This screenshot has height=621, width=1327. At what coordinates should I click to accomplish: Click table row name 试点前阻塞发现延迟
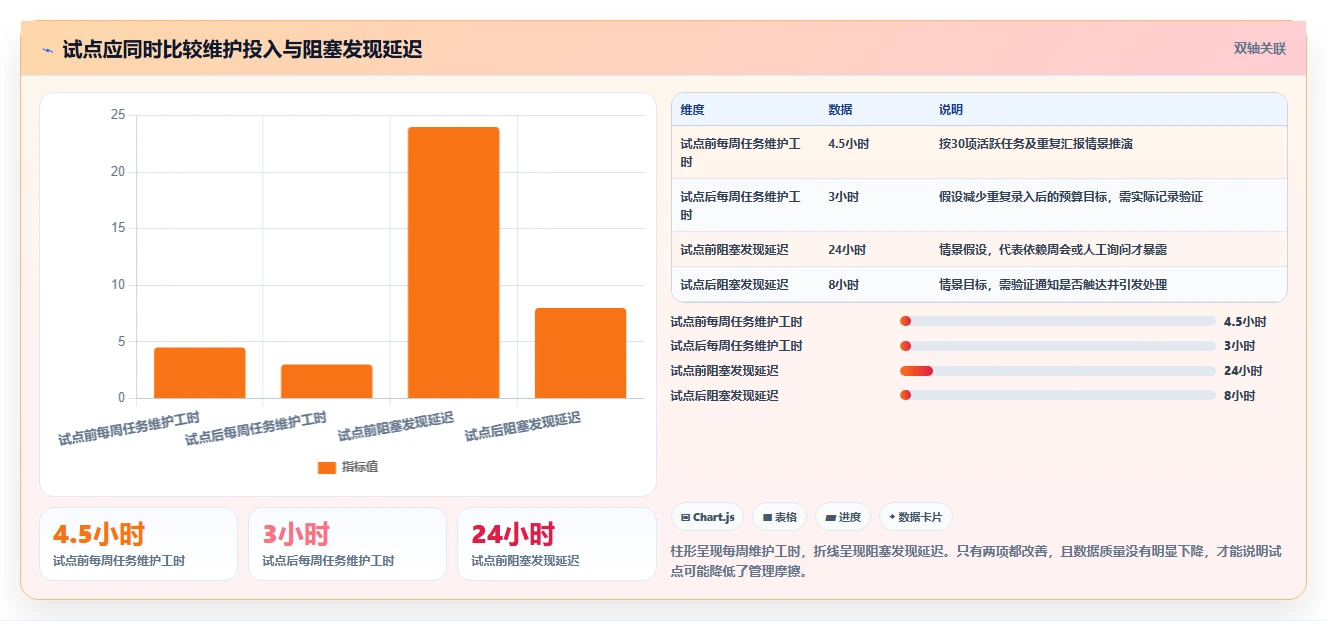pyautogui.click(x=735, y=250)
